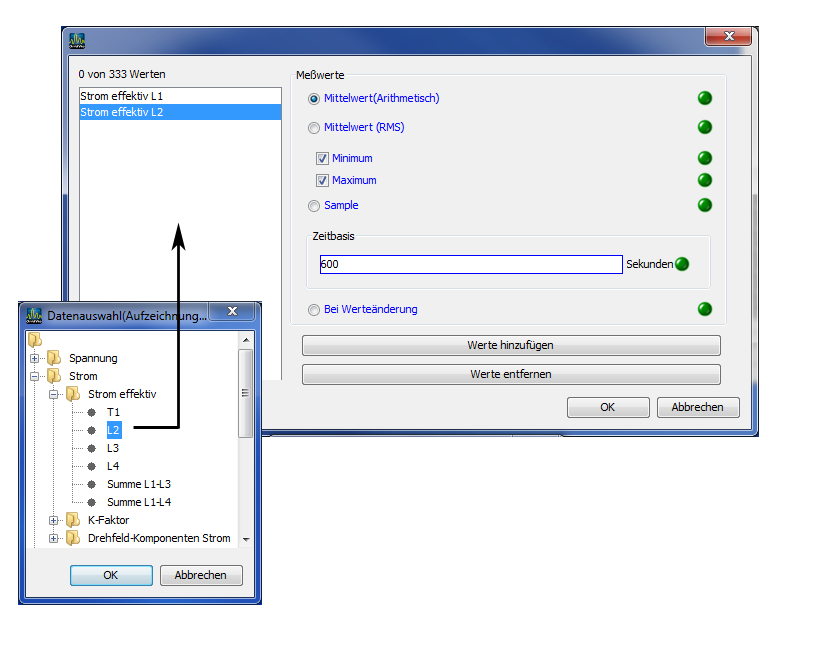Click the root folder icon in data tree

[35, 340]
